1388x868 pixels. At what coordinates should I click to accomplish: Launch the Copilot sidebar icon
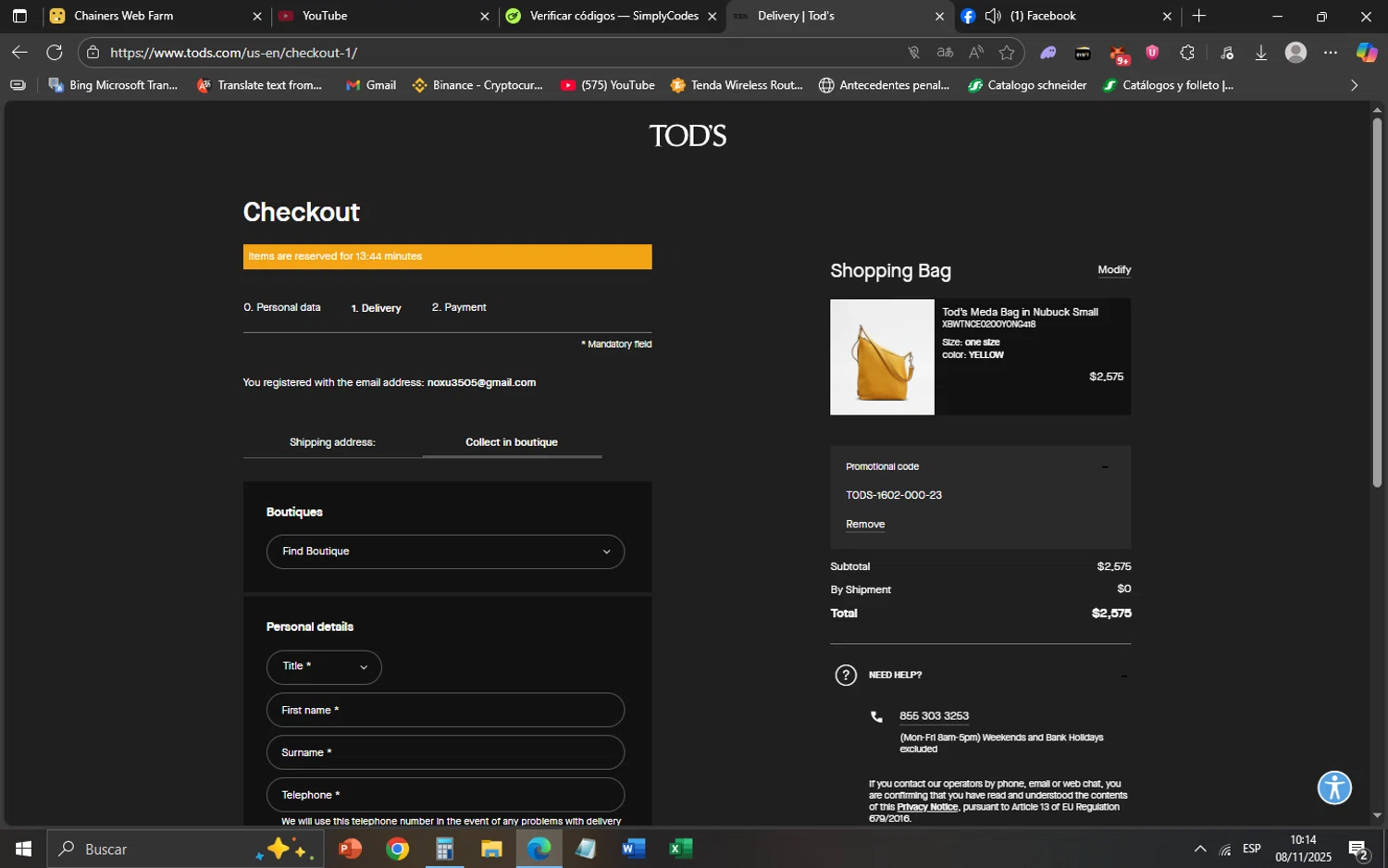click(x=1367, y=53)
